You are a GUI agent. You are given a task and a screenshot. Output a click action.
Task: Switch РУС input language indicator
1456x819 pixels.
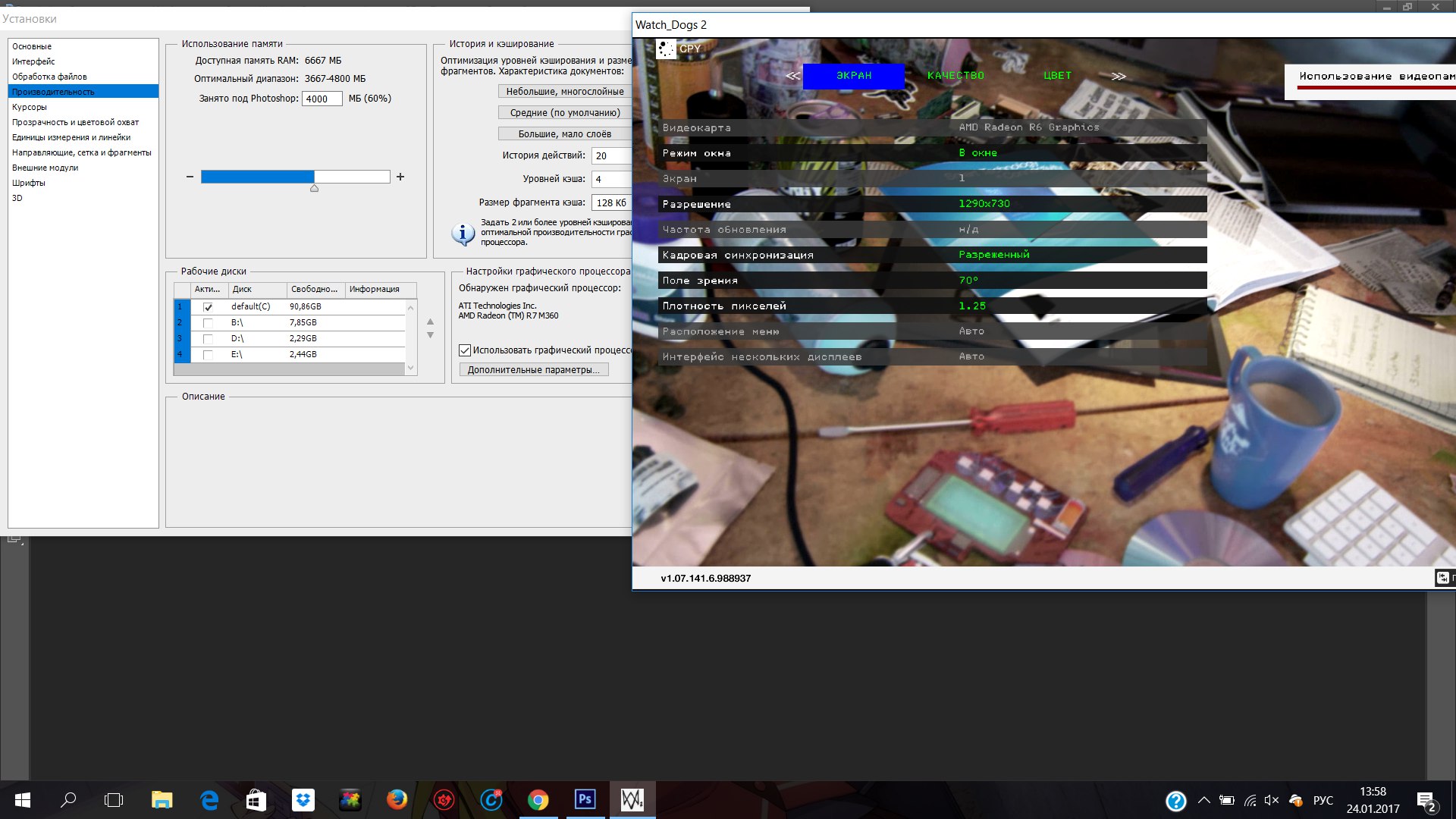(x=1323, y=800)
